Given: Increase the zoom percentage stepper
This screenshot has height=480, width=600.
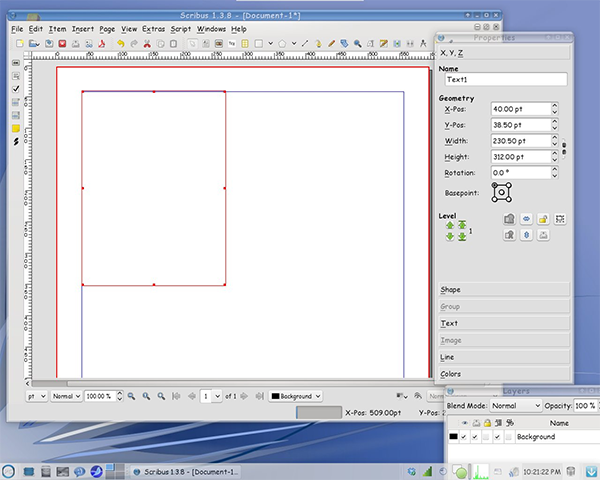Looking at the screenshot, I should tap(119, 393).
